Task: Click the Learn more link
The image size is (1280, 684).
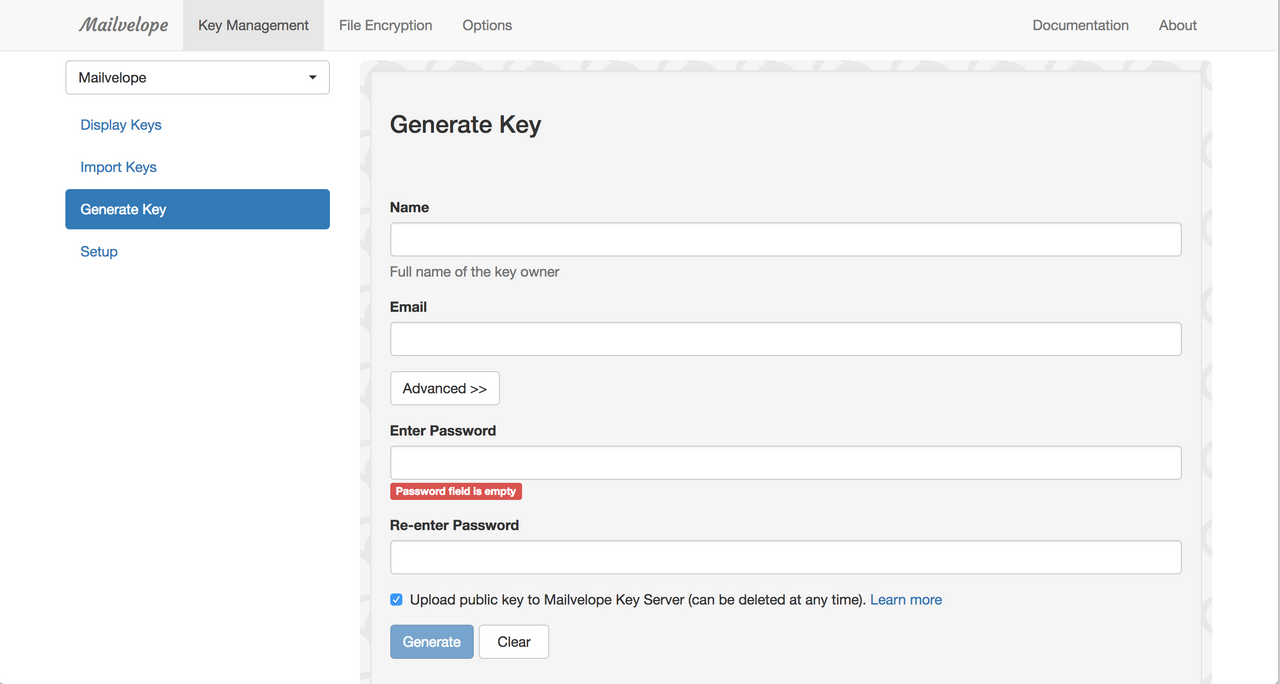Action: (x=905, y=599)
